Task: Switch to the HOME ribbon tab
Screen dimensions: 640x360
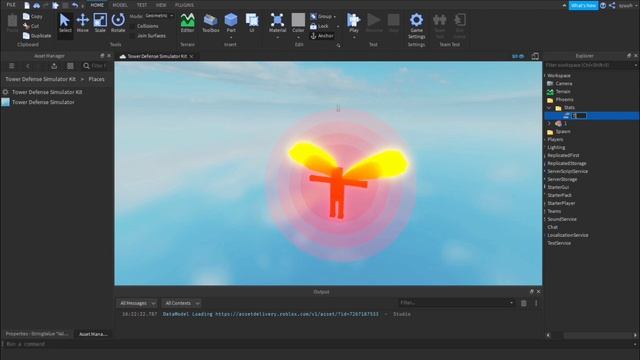Action: click(97, 5)
